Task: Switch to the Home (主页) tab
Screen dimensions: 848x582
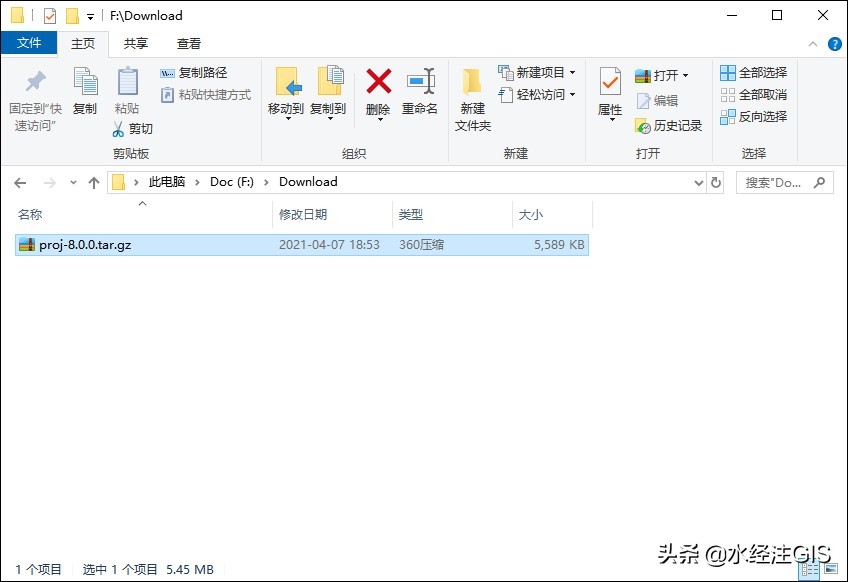Action: pos(83,44)
